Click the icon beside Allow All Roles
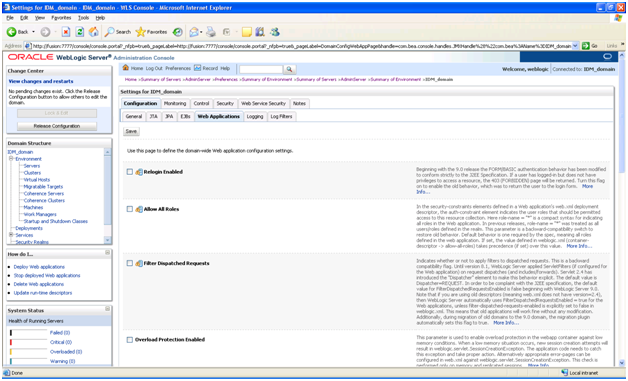Viewport: 628px width, 381px height. [139, 209]
